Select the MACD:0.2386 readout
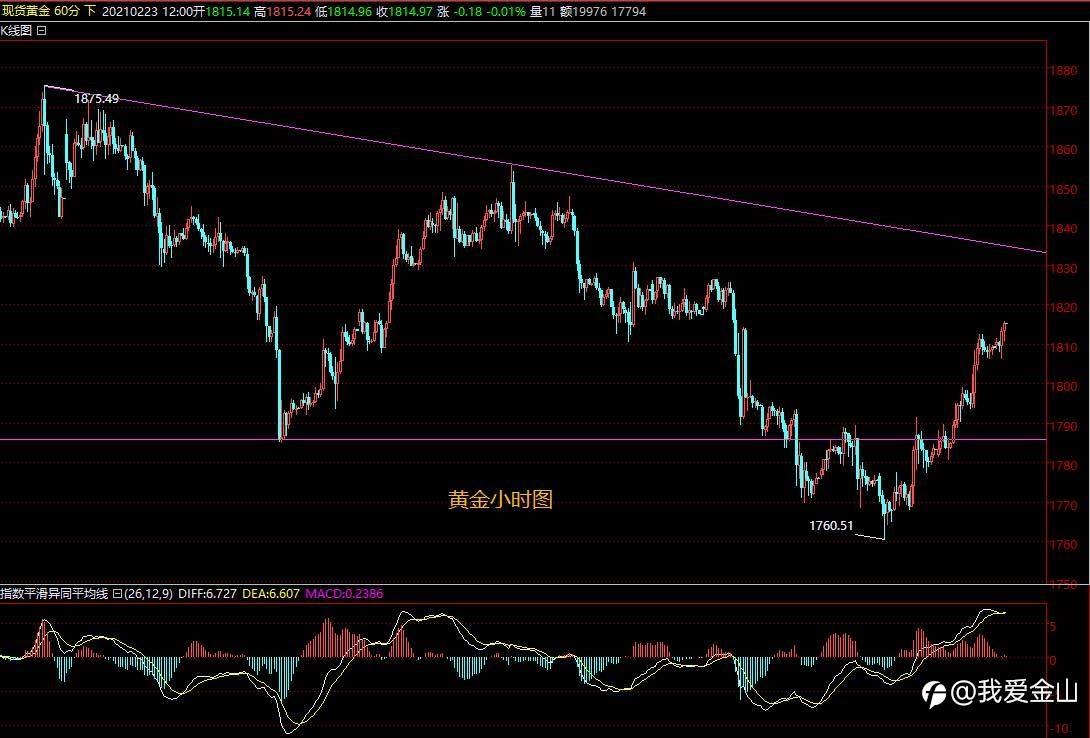The height and width of the screenshot is (738, 1090). click(x=344, y=593)
